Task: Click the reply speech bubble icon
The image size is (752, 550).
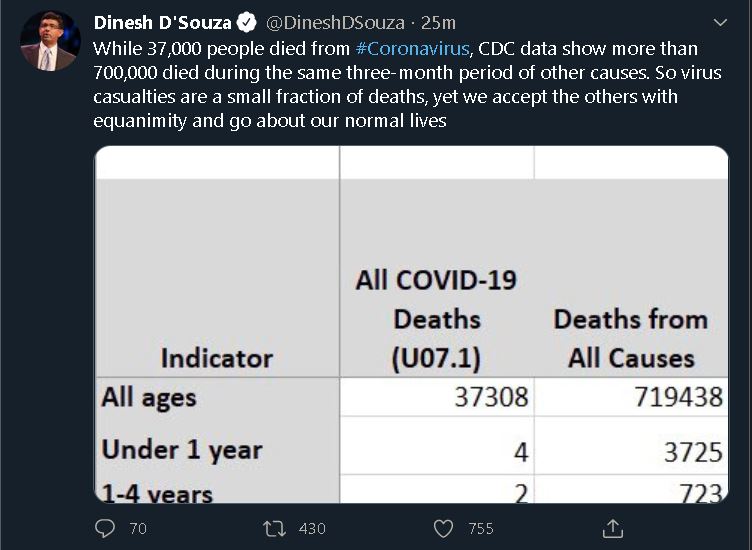Action: [105, 528]
